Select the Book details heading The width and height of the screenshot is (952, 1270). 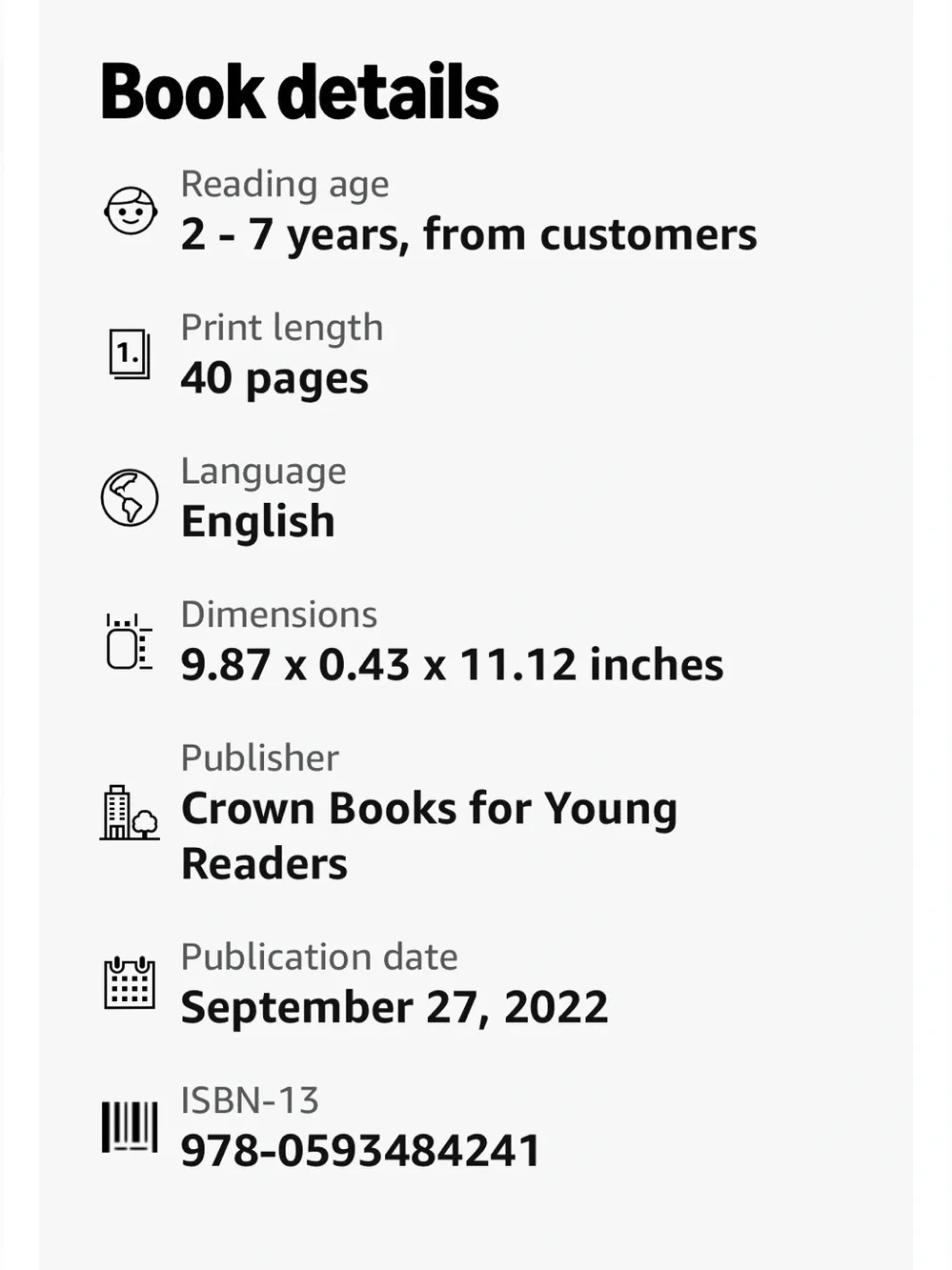(299, 91)
